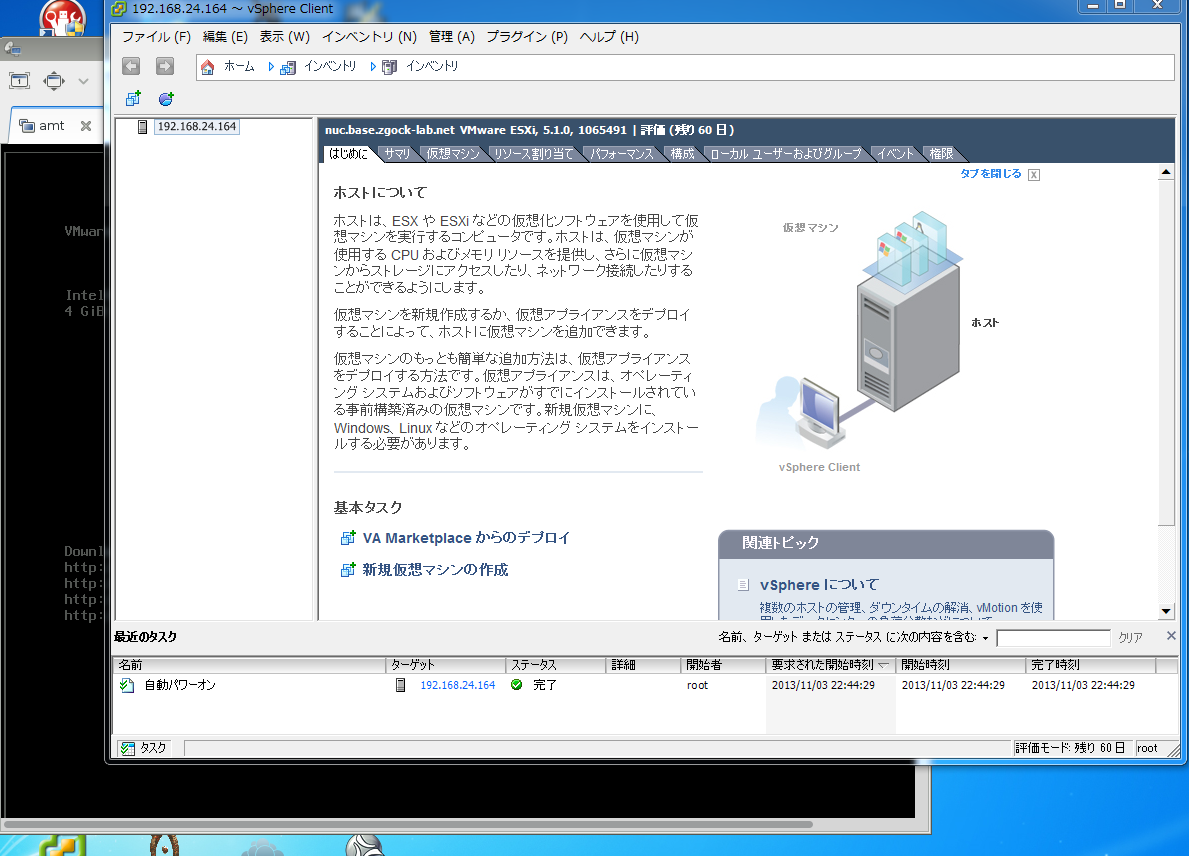This screenshot has width=1189, height=856.
Task: Switch to the サマリ tab
Action: coord(397,154)
